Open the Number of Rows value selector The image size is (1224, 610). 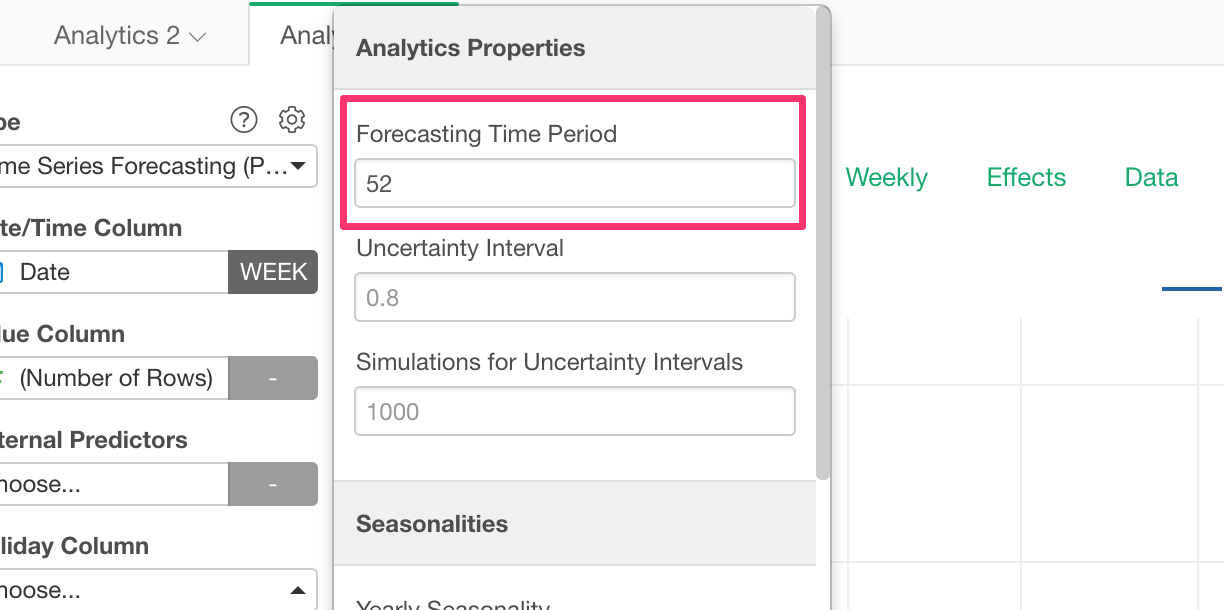pos(112,378)
